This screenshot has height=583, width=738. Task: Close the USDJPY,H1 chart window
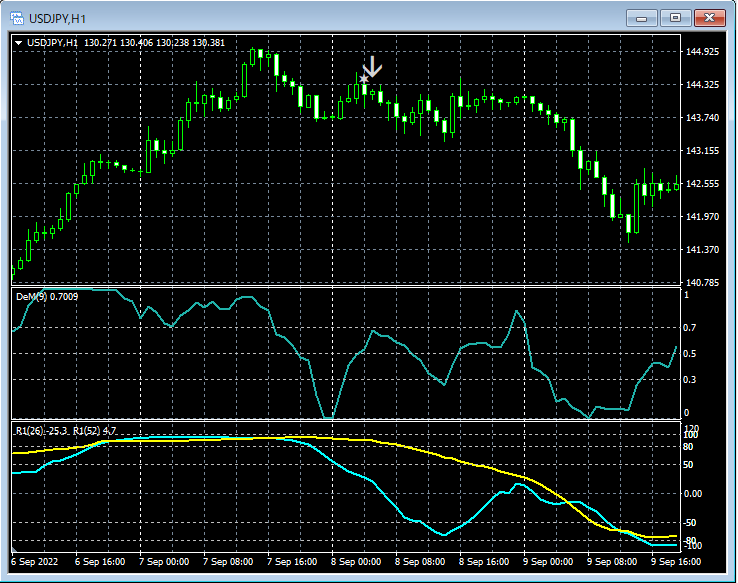pos(711,18)
